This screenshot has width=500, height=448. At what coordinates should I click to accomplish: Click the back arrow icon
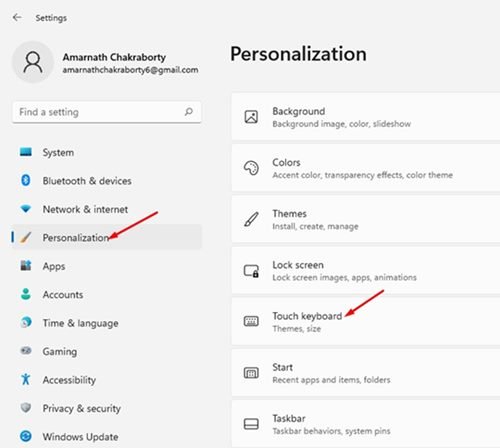click(x=17, y=17)
